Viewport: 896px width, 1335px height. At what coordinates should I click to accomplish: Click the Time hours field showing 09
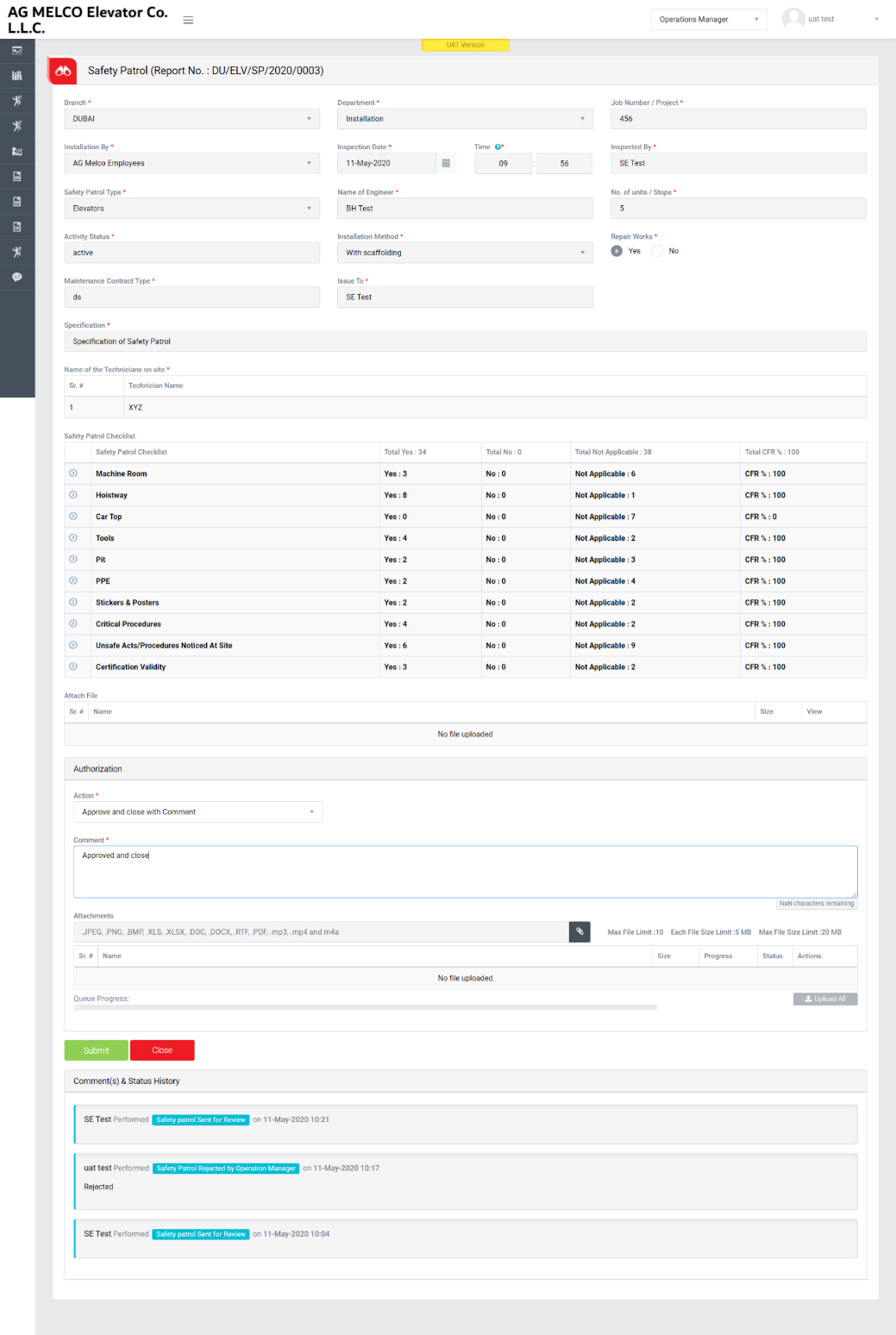pos(503,163)
